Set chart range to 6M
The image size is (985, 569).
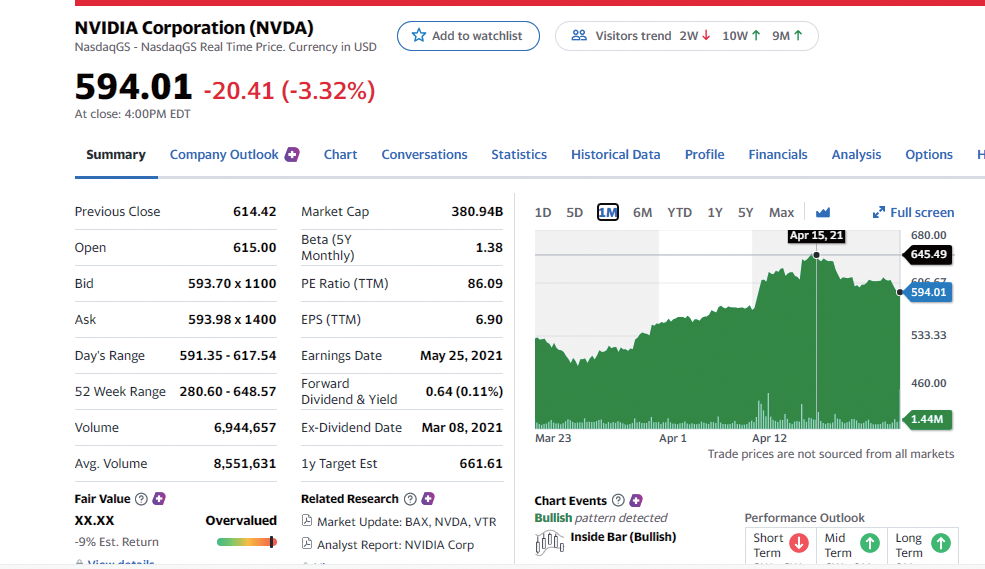[x=642, y=212]
